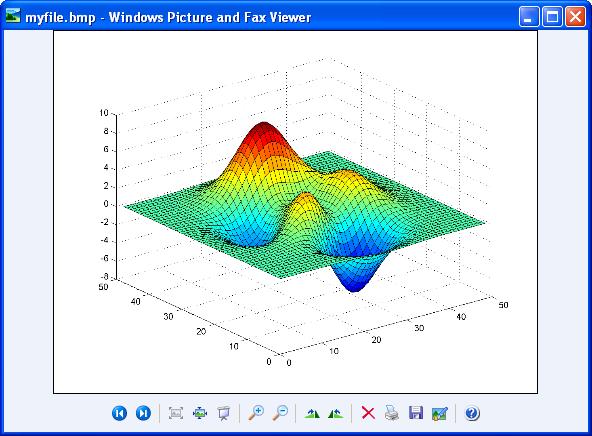Rotate the image clockwise

click(312, 413)
